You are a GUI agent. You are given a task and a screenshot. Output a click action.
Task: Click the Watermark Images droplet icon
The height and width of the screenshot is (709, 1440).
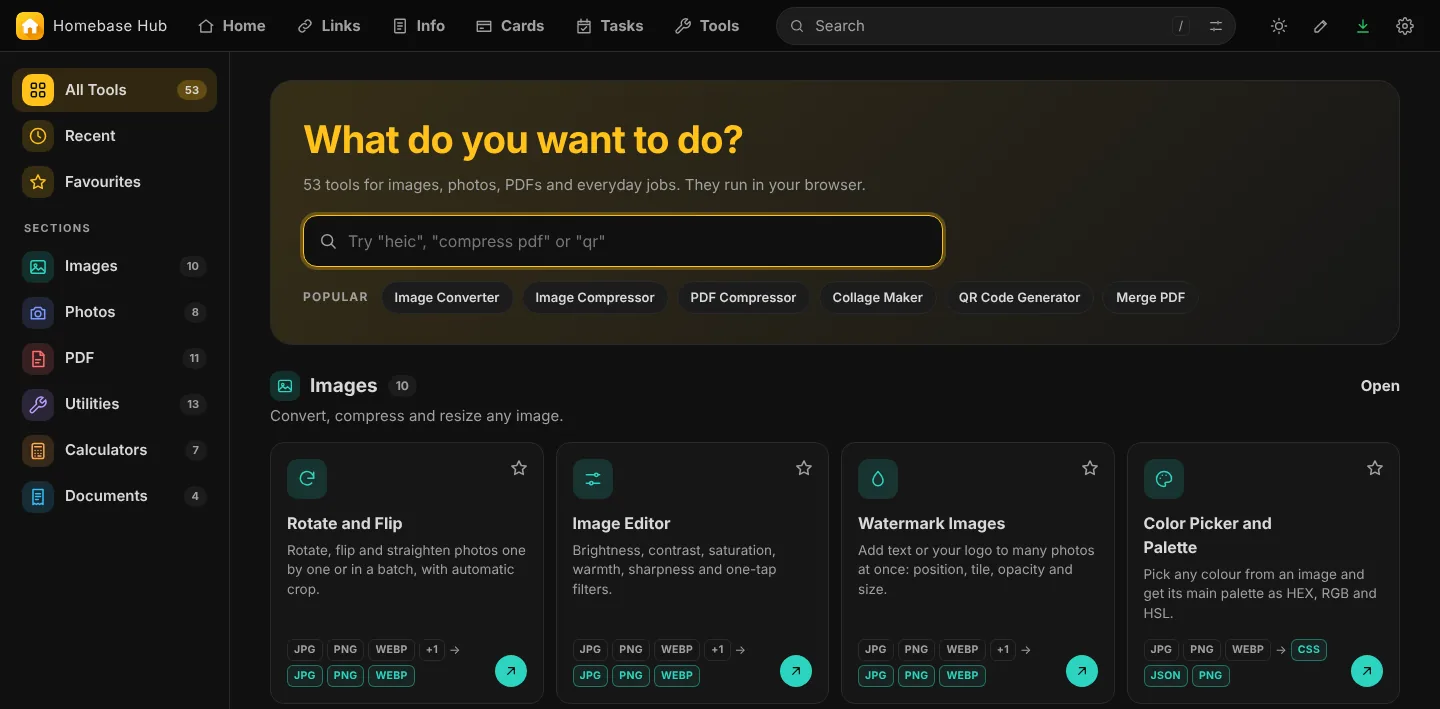point(878,479)
